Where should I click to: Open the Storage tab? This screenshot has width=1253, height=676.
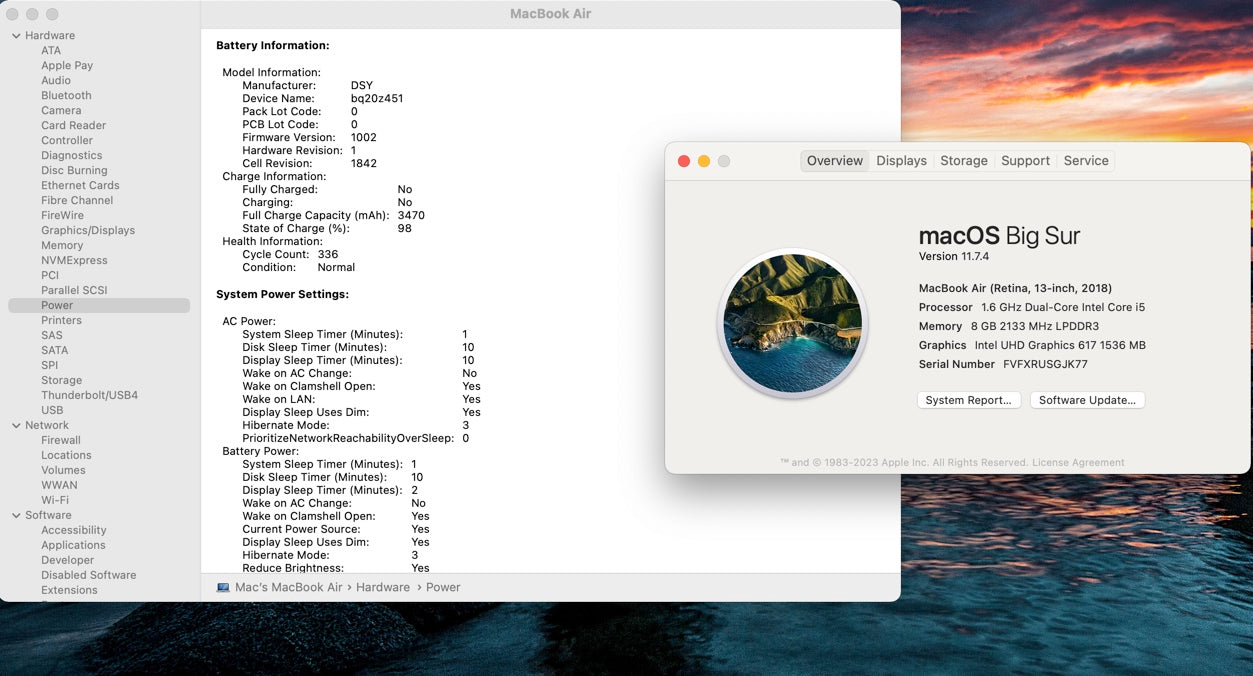coord(963,161)
